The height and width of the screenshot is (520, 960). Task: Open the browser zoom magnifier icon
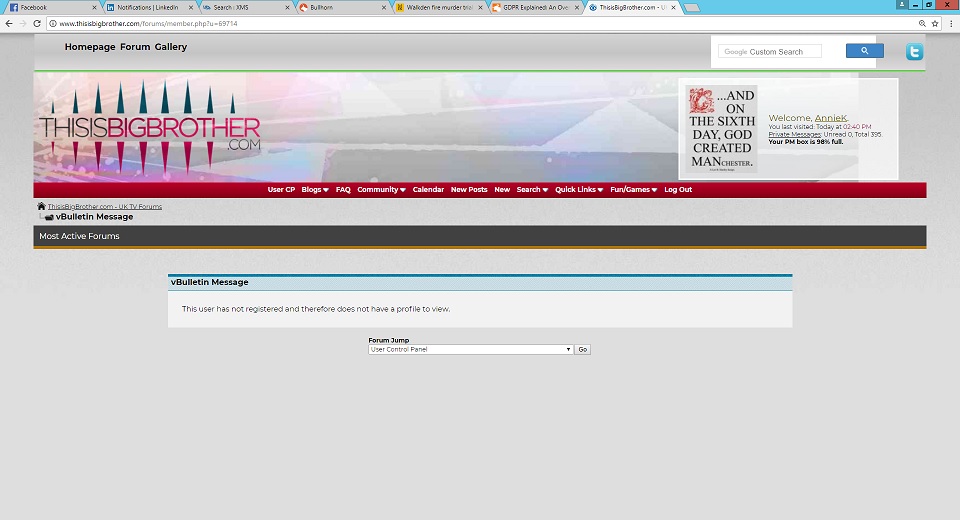tap(921, 23)
